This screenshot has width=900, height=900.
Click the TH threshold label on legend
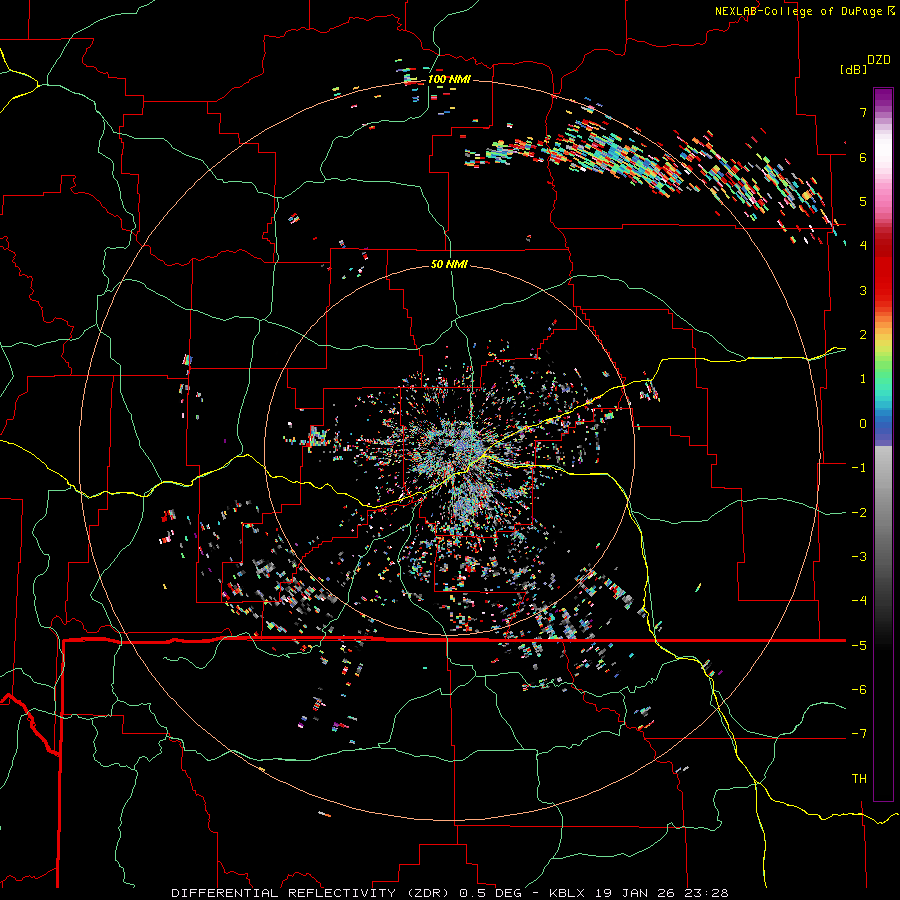(x=859, y=779)
